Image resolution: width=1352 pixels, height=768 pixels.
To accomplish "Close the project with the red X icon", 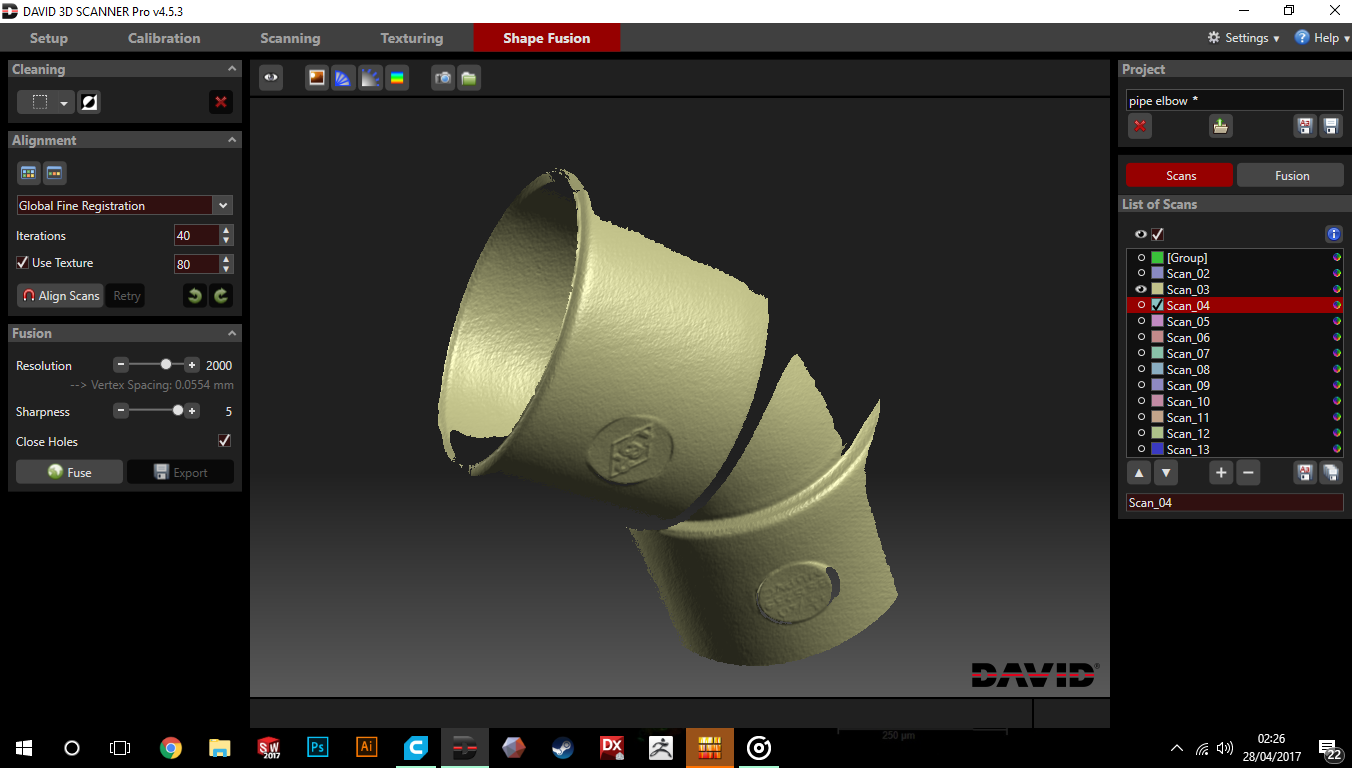I will (x=1140, y=126).
